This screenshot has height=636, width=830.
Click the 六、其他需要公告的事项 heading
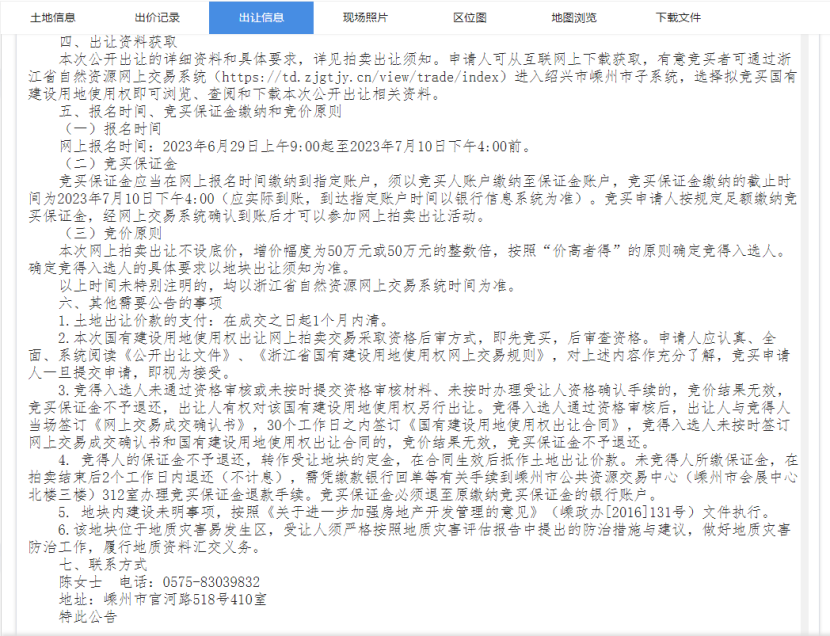click(140, 301)
